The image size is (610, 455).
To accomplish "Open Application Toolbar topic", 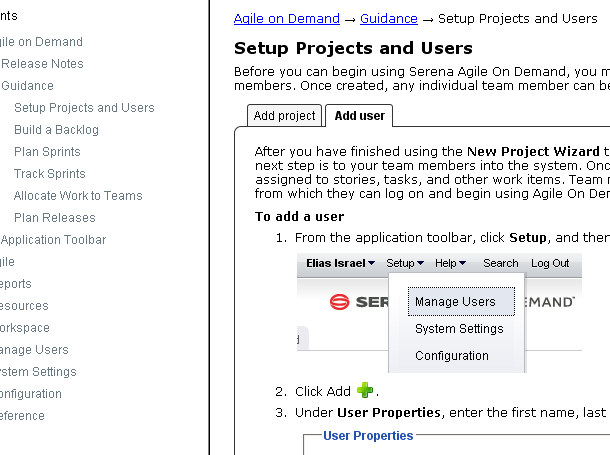I will pos(53,240).
